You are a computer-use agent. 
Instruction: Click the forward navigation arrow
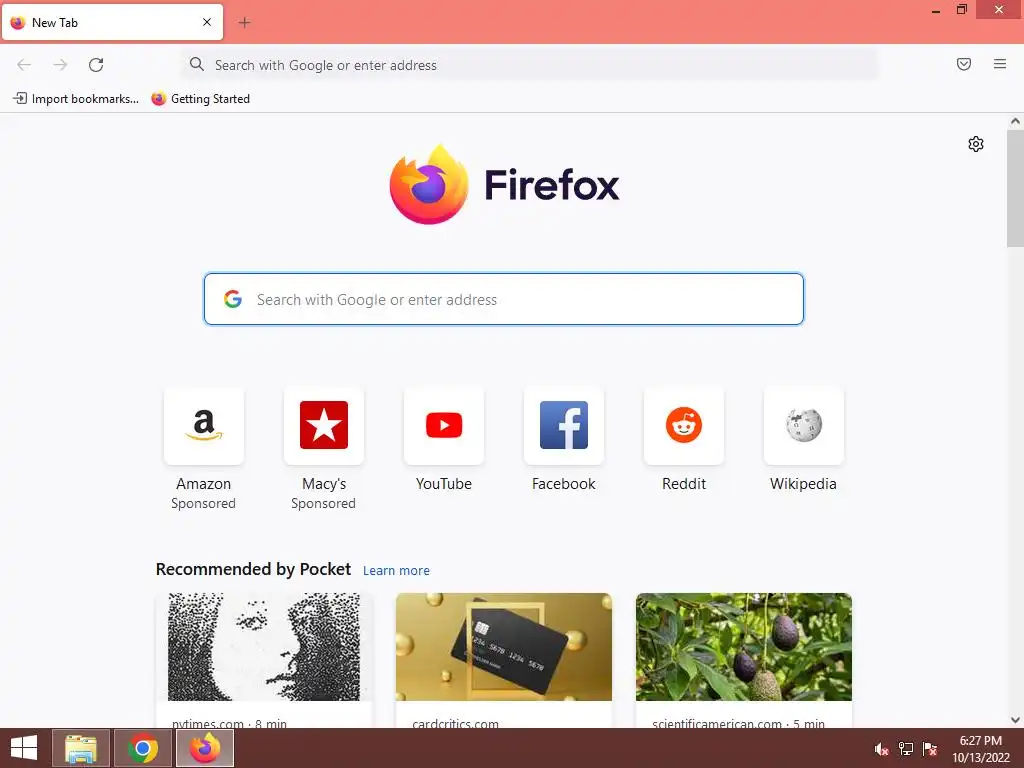(60, 65)
